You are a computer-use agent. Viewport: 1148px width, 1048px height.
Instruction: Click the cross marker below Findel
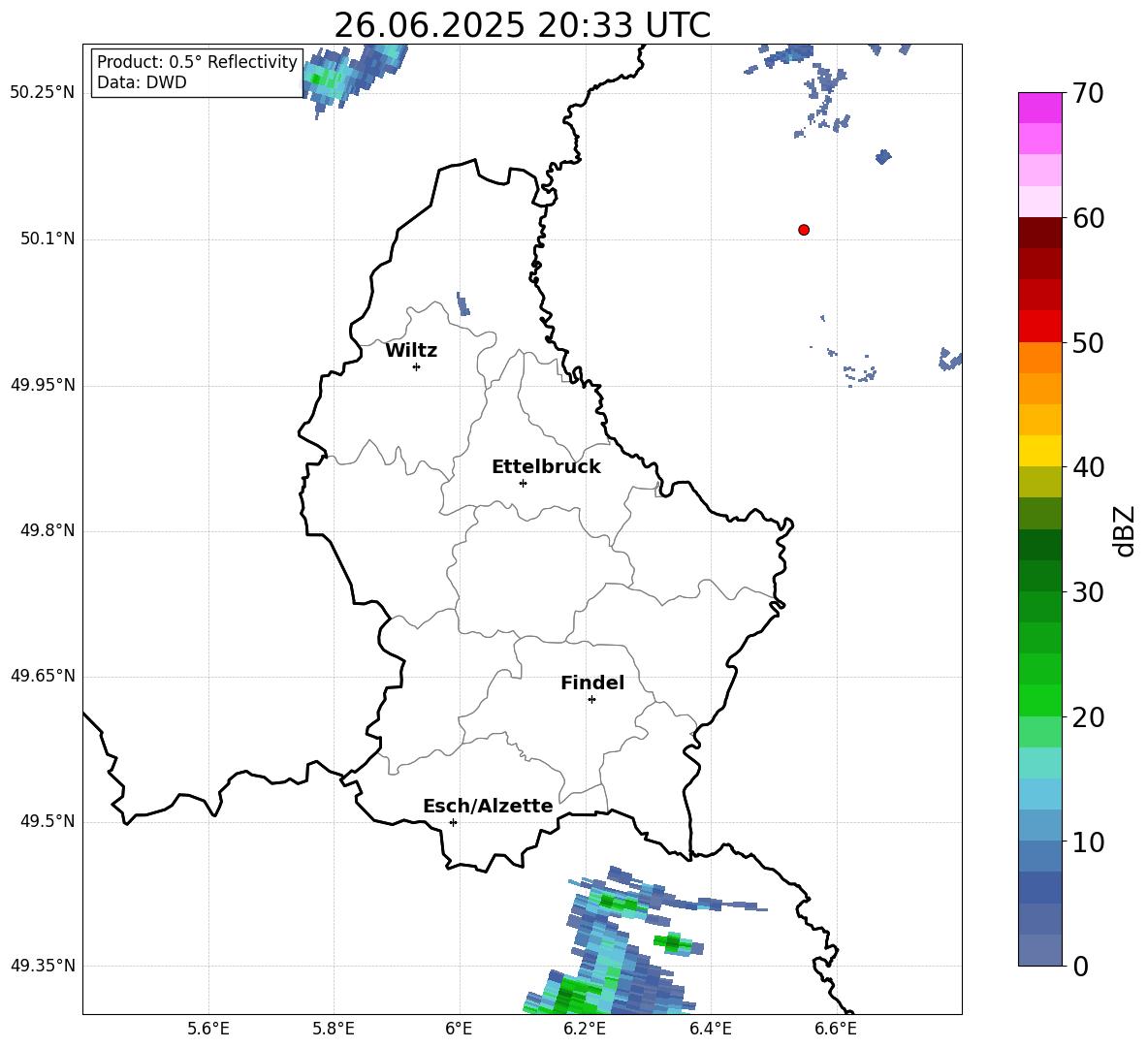[591, 700]
